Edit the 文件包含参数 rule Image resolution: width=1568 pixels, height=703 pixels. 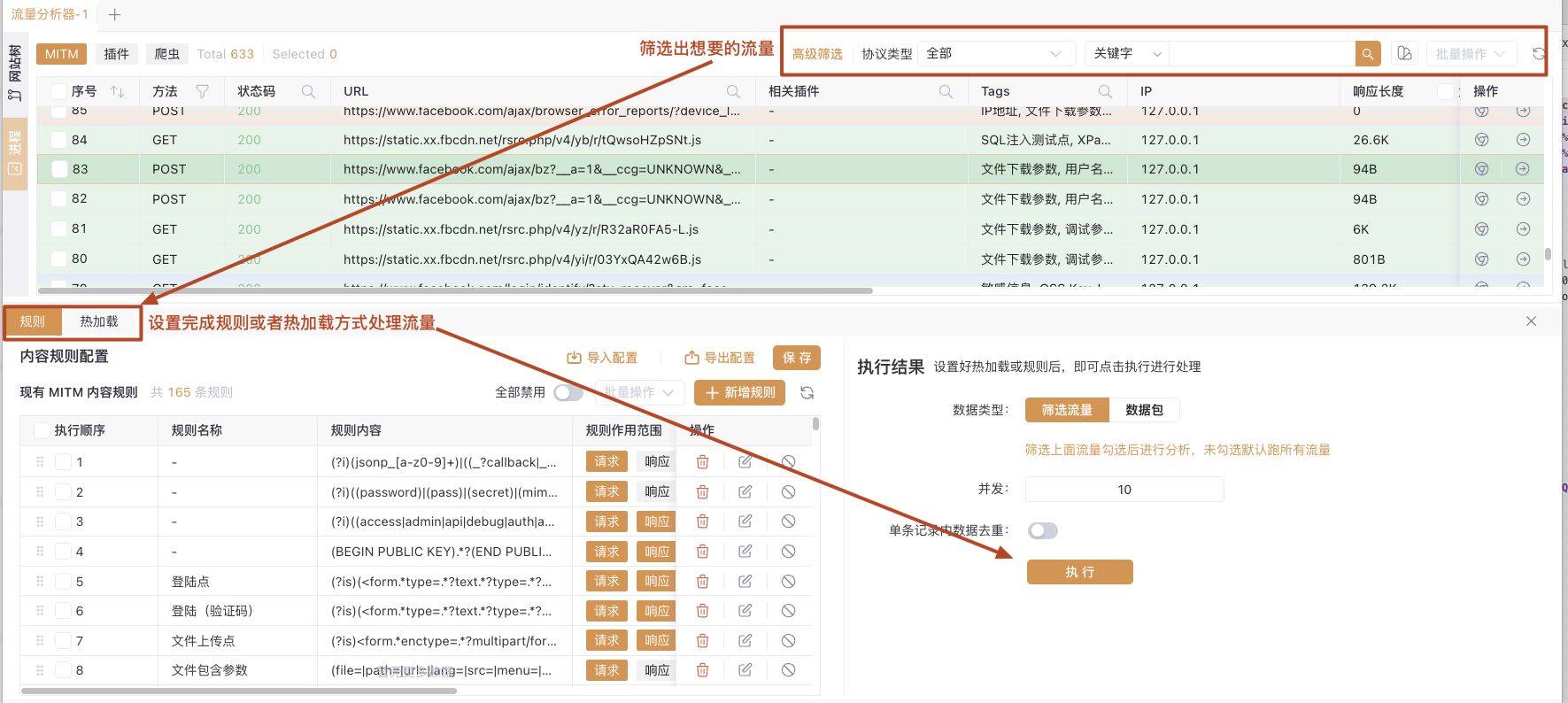pos(745,670)
